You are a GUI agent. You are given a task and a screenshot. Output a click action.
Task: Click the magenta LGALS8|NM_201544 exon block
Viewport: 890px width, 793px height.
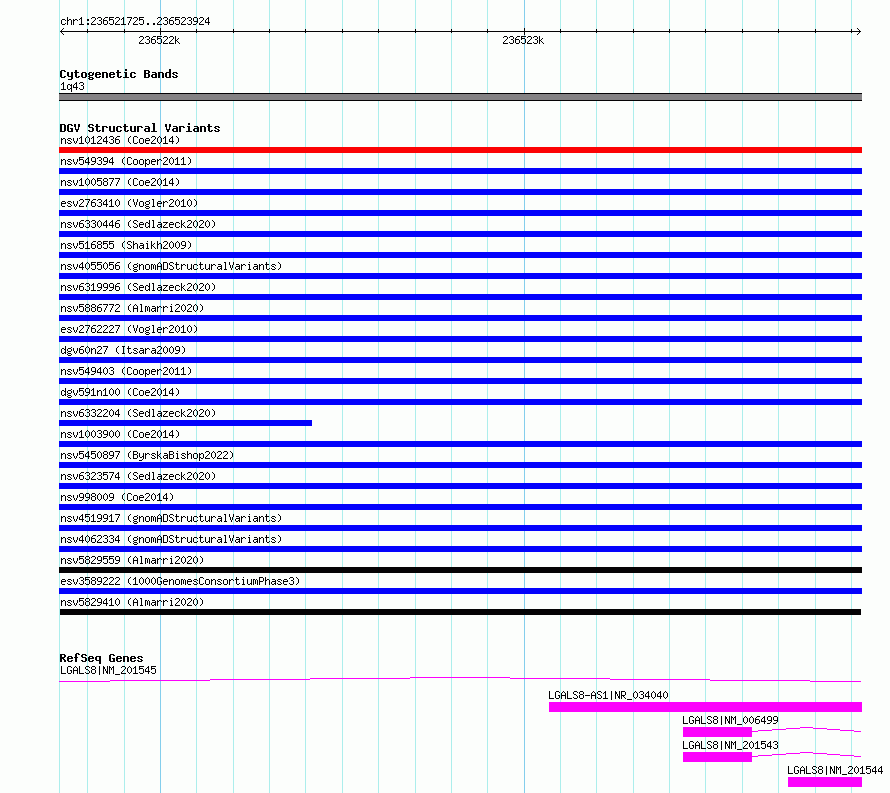pos(825,782)
